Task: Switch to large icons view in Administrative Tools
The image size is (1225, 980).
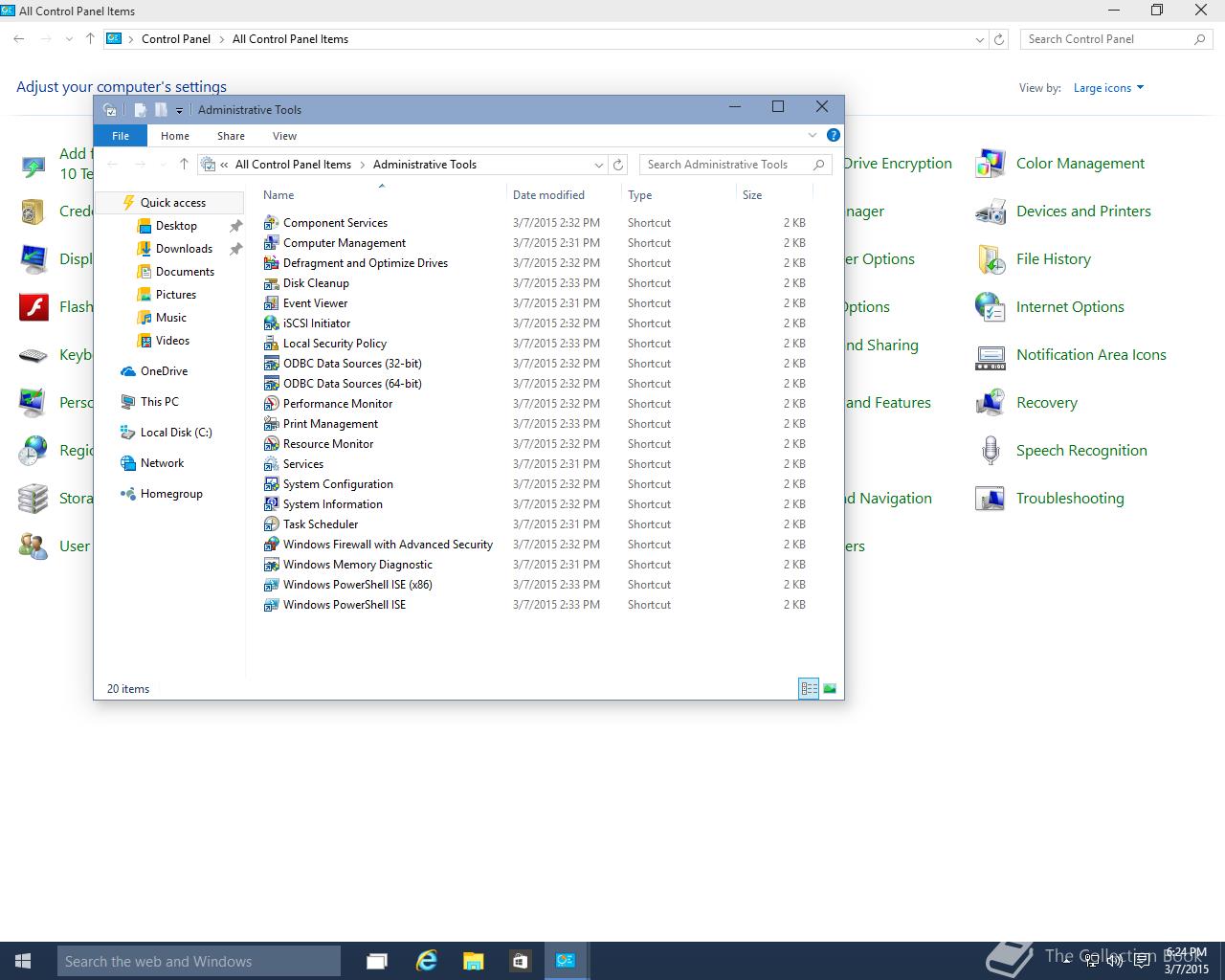Action: point(830,688)
